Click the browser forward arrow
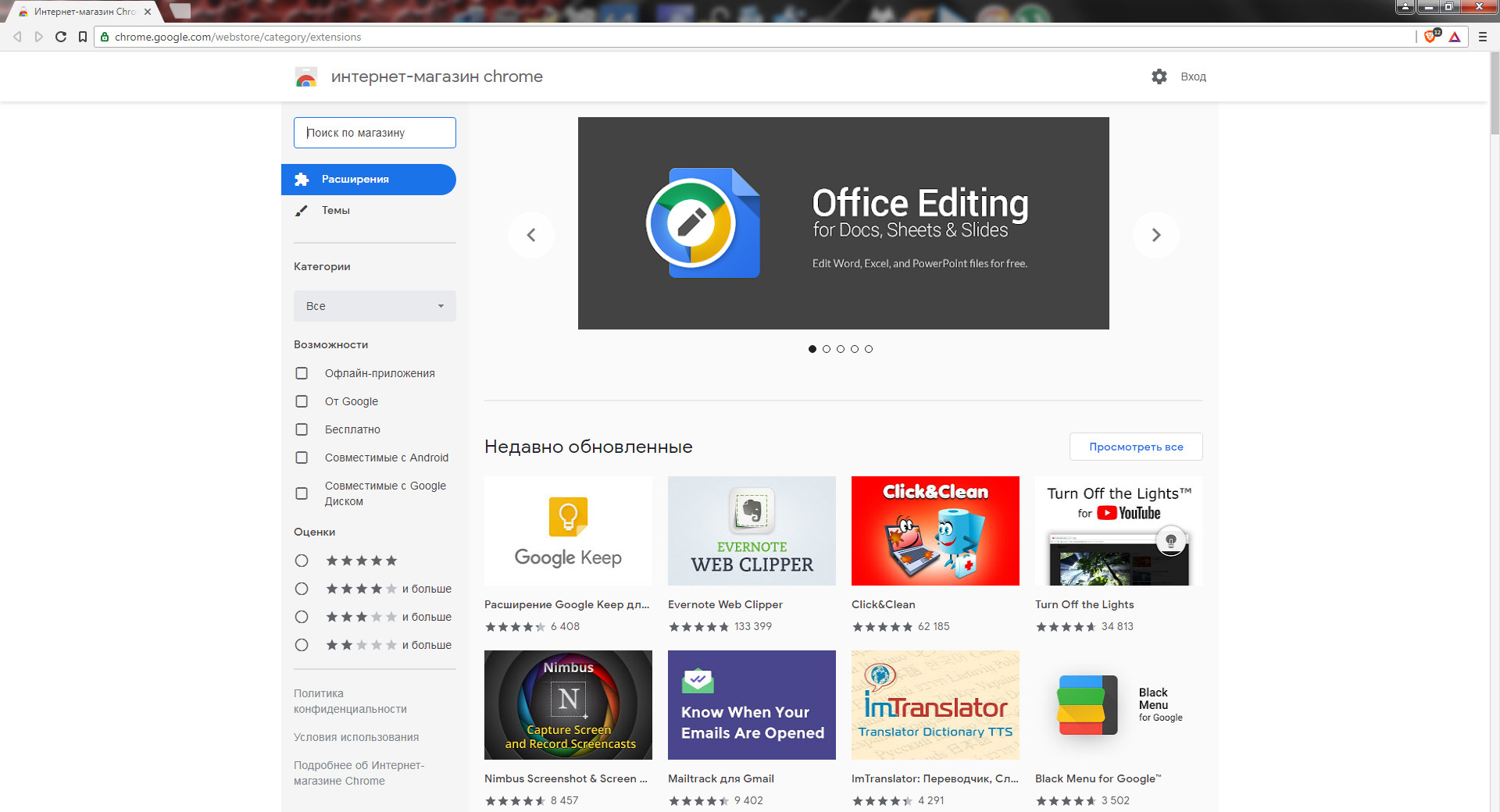Screen dimensions: 1500x812 pyautogui.click(x=39, y=37)
